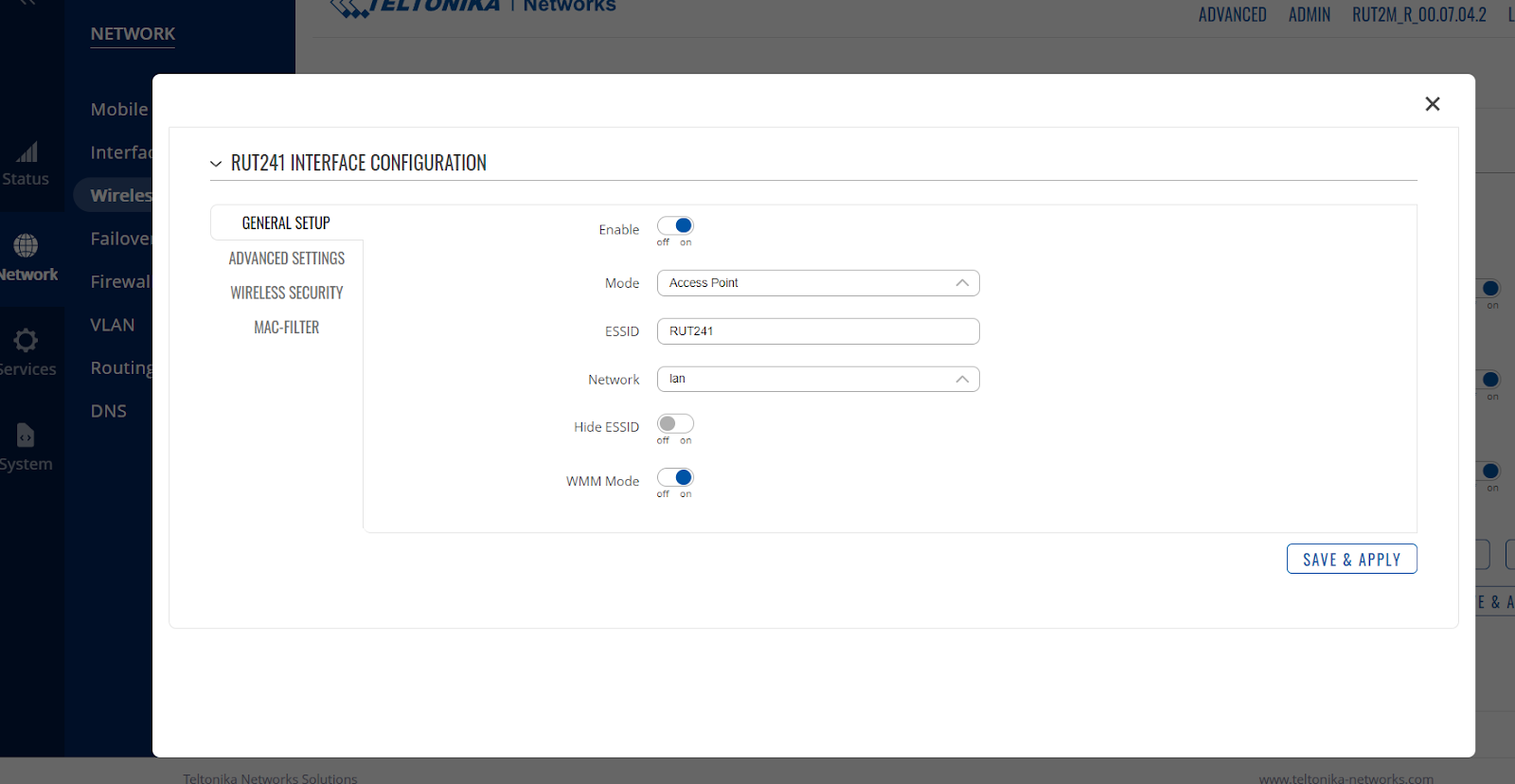Screen dimensions: 1515x784
Task: Collapse RUT241 Interface Configuration section
Action: 216,164
